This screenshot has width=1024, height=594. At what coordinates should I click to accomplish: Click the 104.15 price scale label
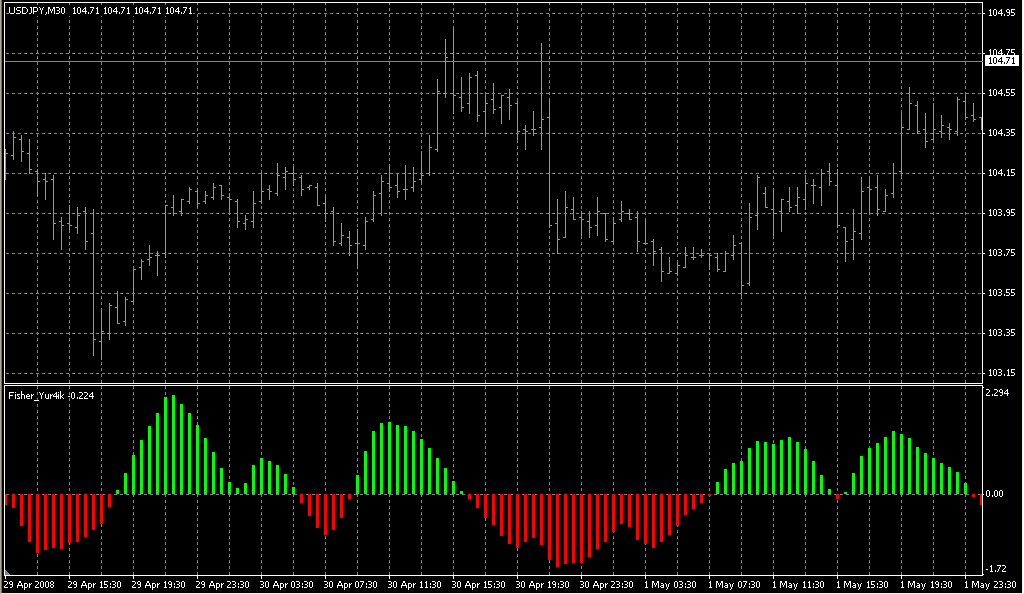pyautogui.click(x=1000, y=173)
